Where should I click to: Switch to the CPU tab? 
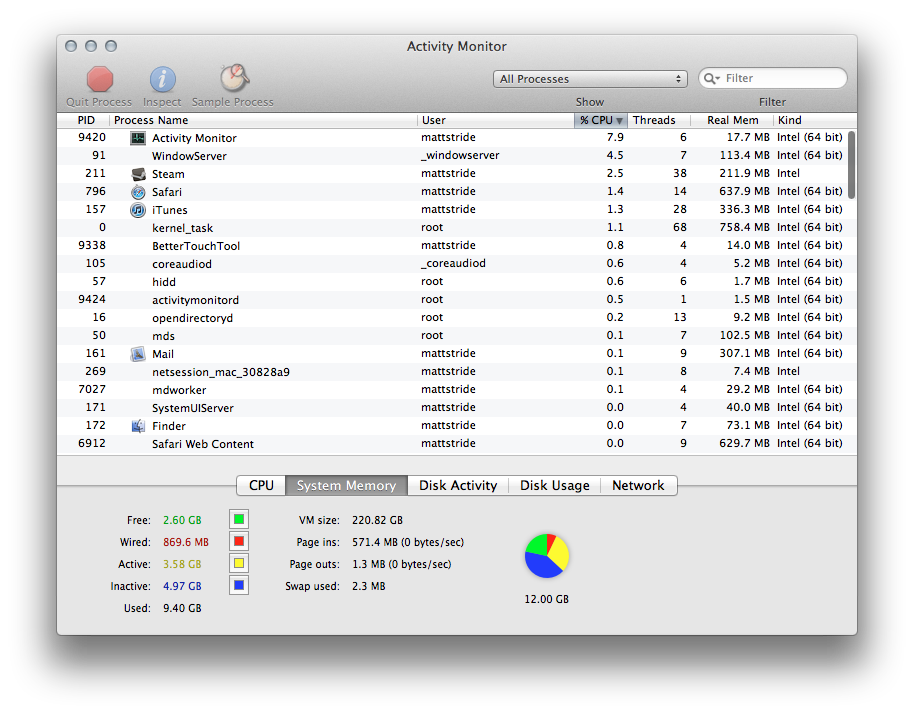261,486
